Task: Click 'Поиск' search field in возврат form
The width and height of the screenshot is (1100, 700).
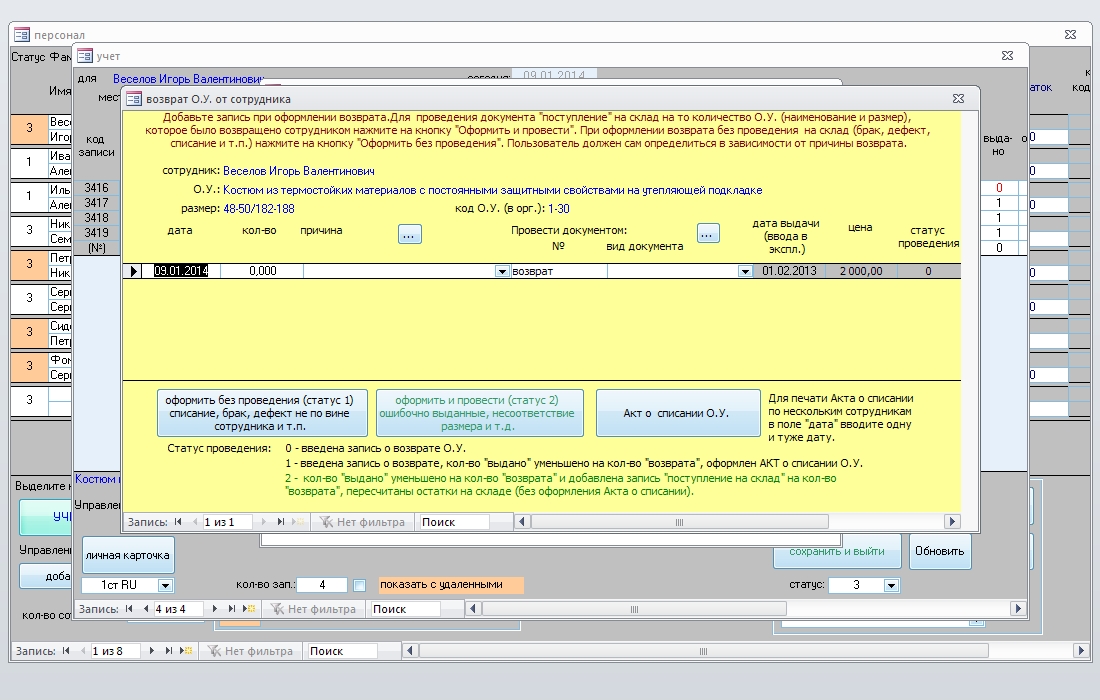Action: 454,522
